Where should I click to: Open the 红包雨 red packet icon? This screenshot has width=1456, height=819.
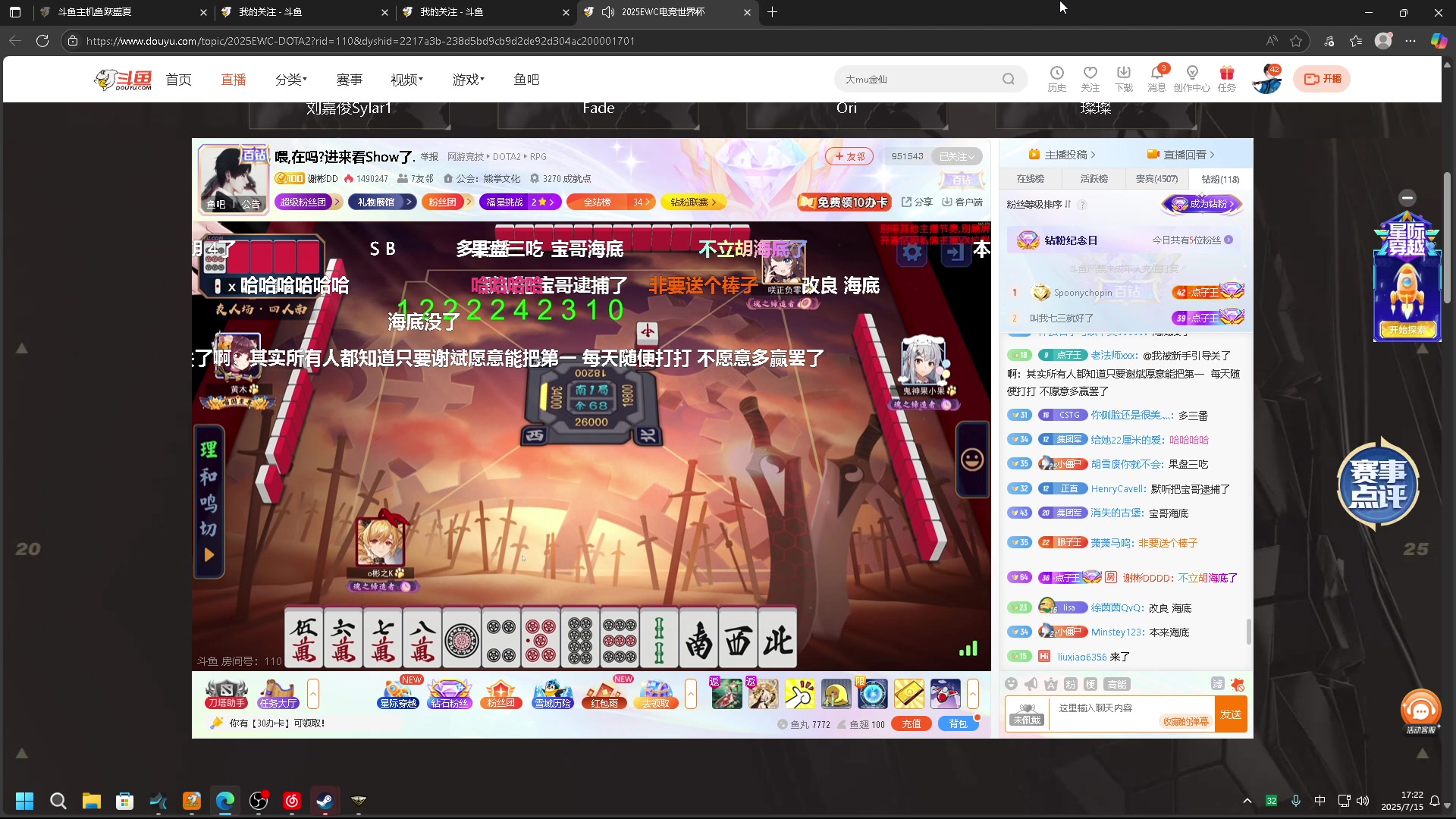click(604, 693)
